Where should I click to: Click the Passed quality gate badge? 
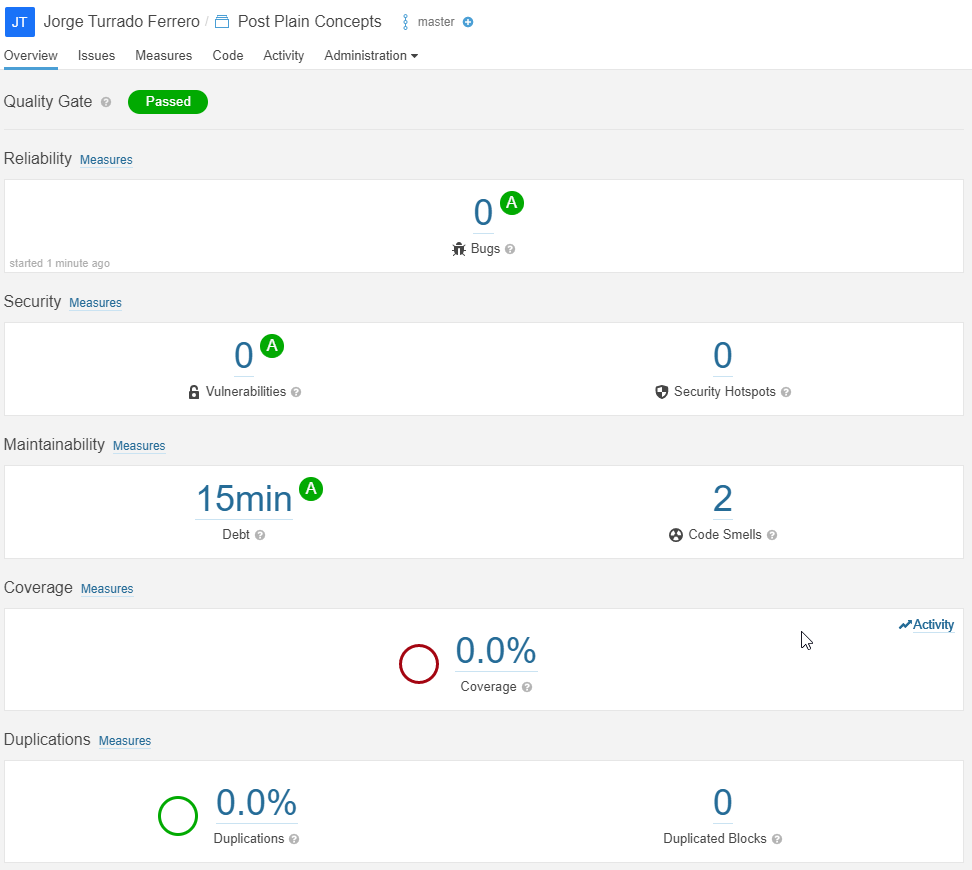click(x=167, y=102)
